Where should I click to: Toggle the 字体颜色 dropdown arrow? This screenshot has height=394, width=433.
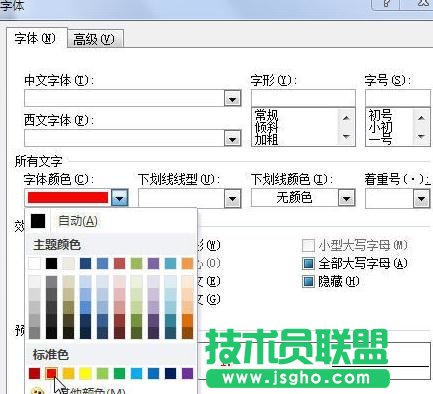[x=120, y=198]
